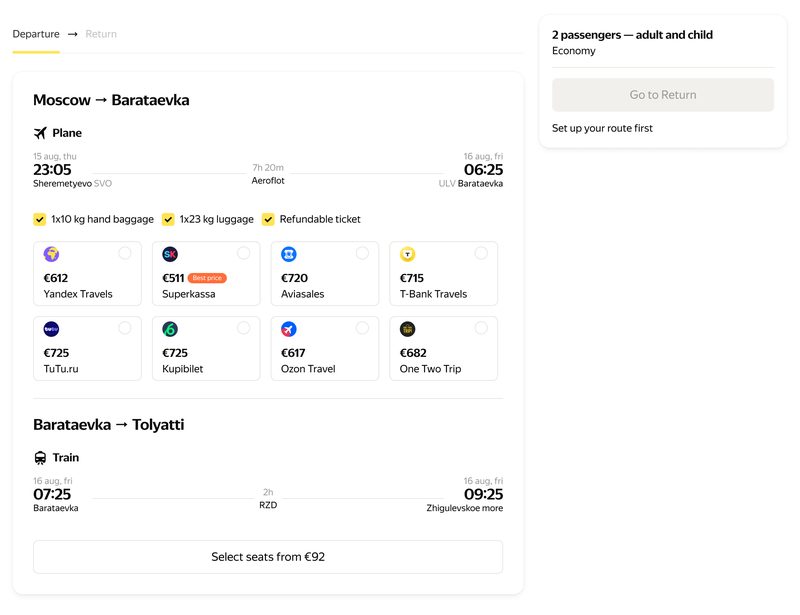Click the Superkassa SK logo

[170, 254]
